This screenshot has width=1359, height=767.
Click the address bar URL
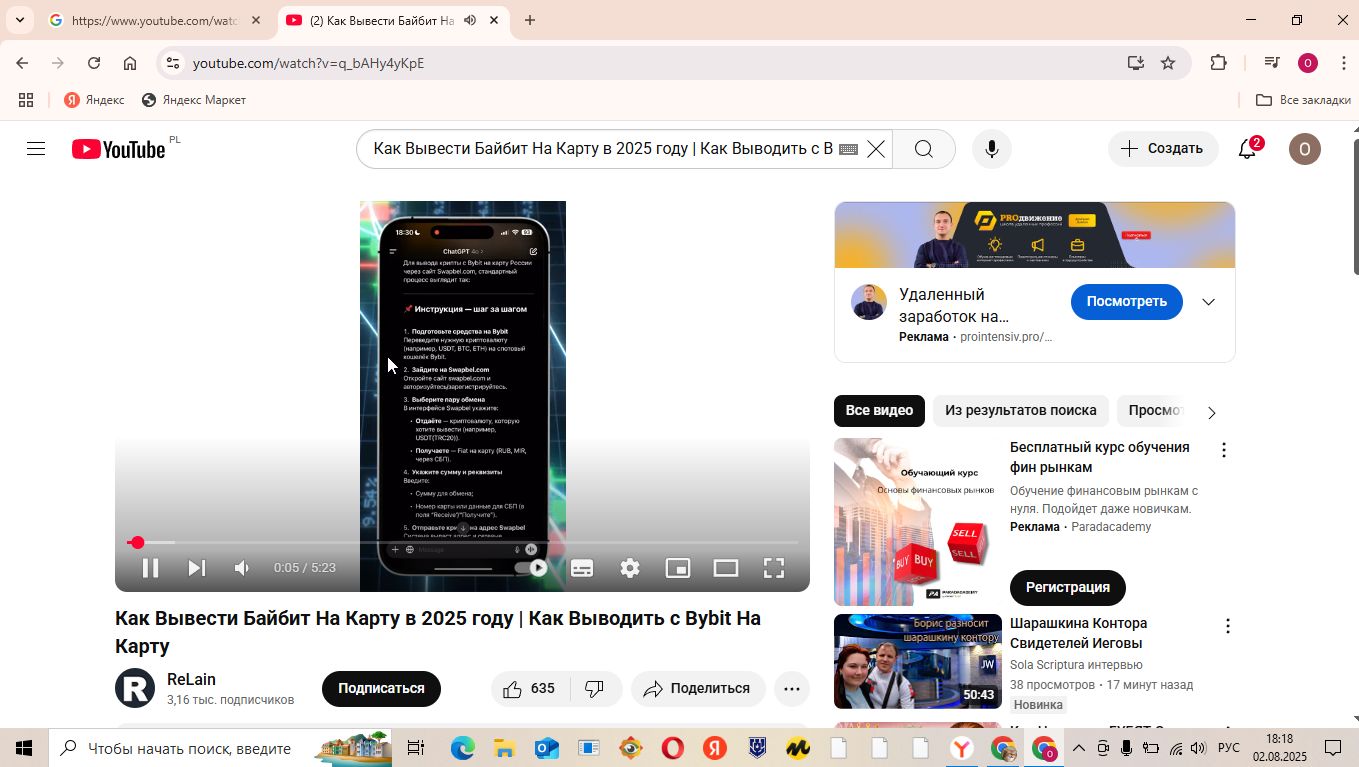309,63
